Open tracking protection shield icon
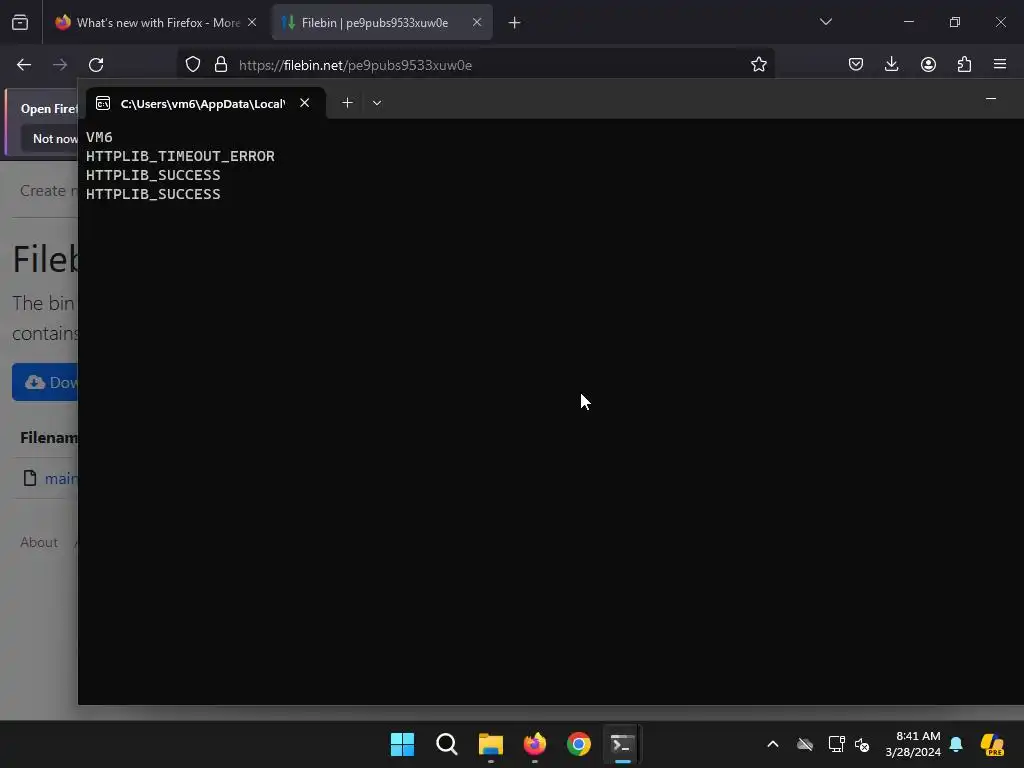1024x768 pixels. point(193,65)
